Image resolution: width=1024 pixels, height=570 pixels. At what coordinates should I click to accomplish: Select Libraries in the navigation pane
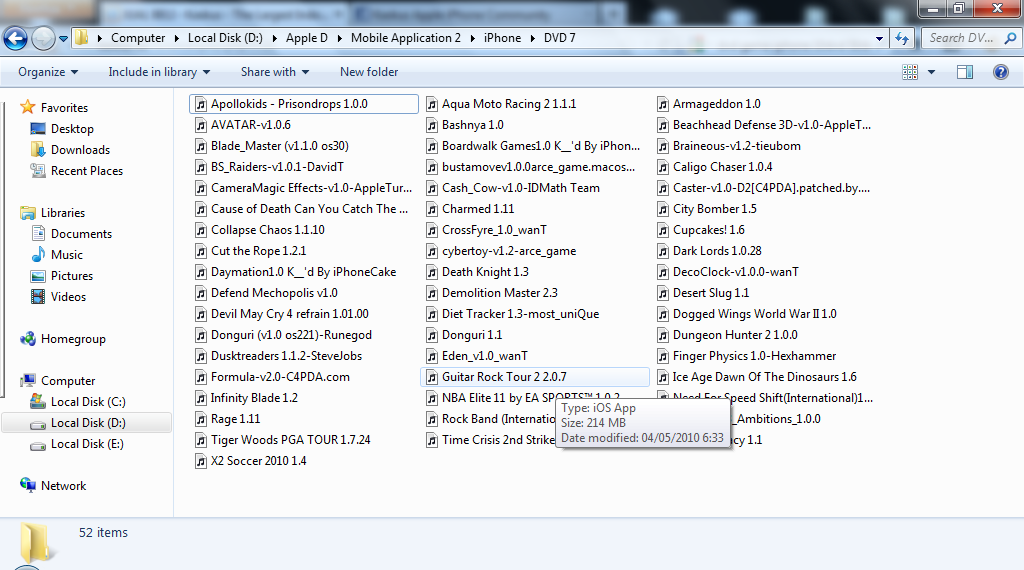63,213
